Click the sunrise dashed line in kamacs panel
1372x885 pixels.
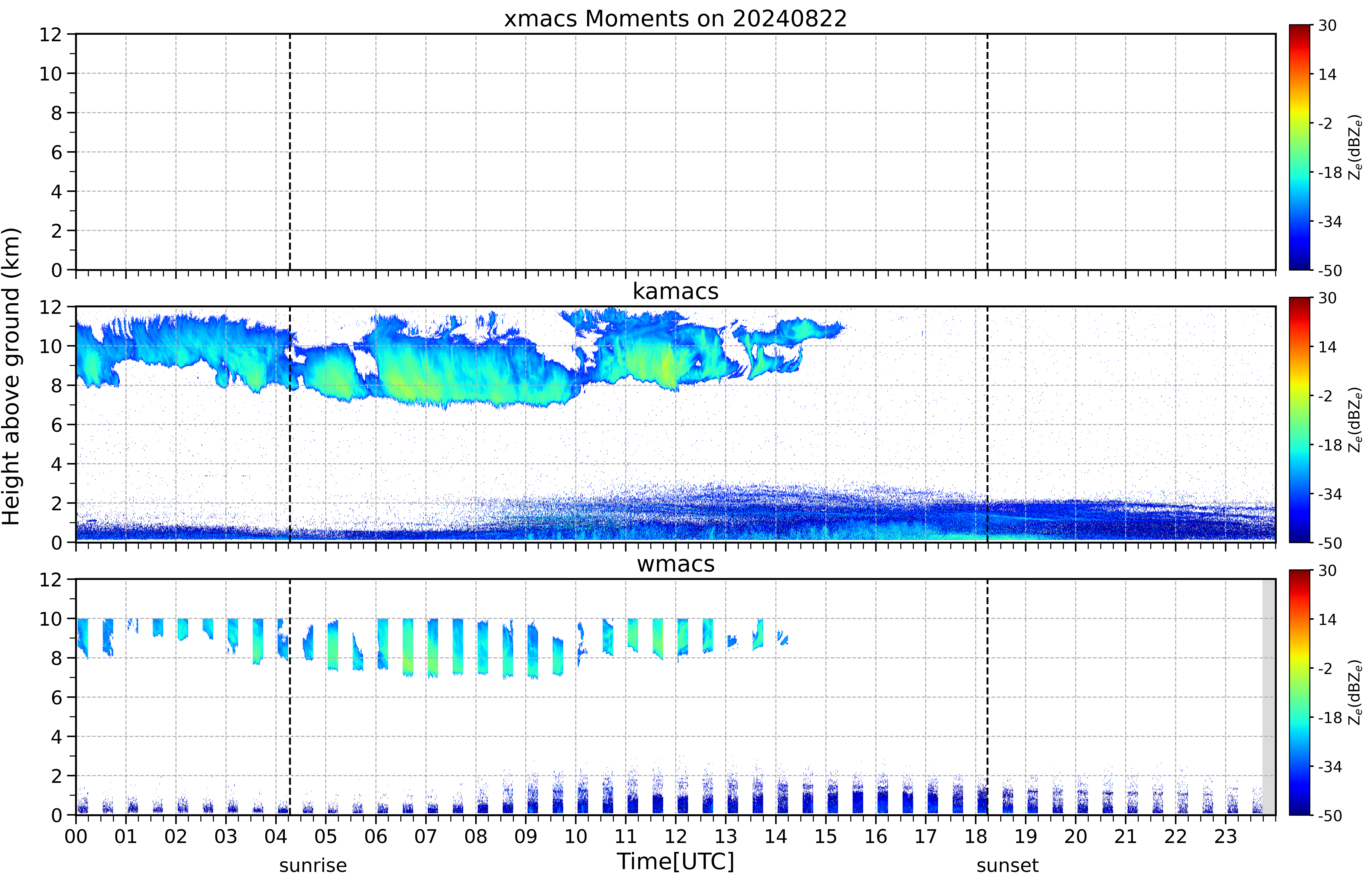(x=290, y=424)
